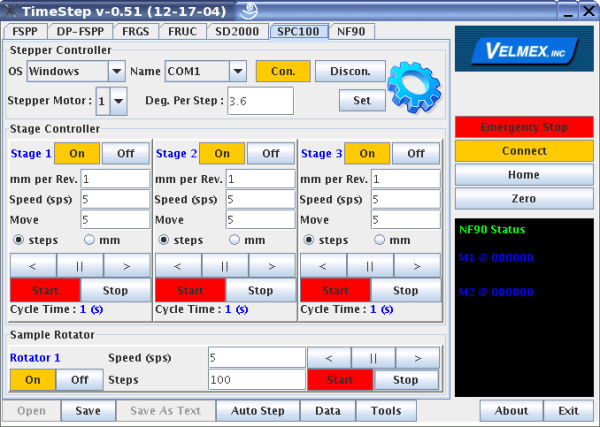Click Stage 3 Speed (sps) field
600x427 pixels.
(x=406, y=199)
